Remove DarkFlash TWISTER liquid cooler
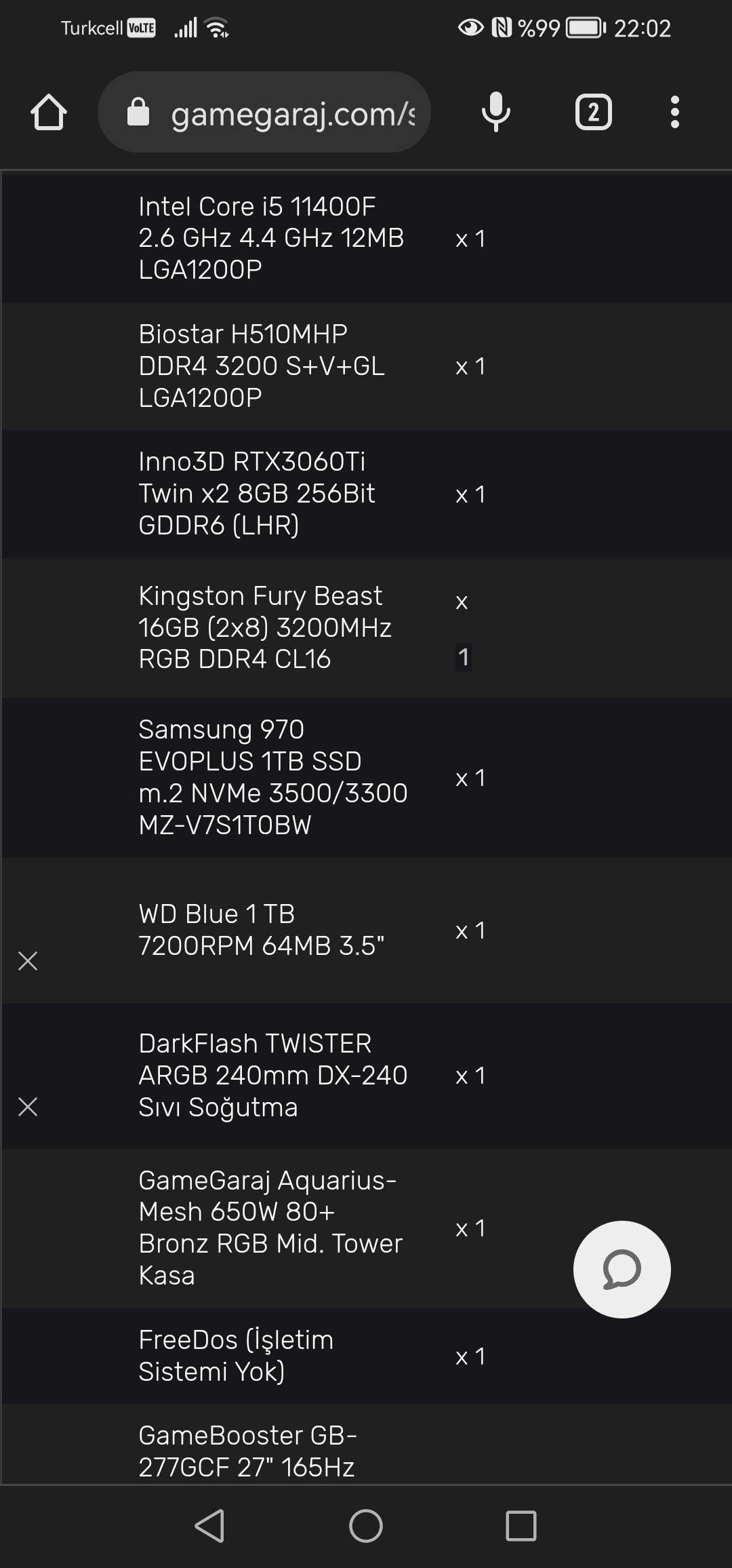Screen dimensions: 732x1568 (x=28, y=1107)
